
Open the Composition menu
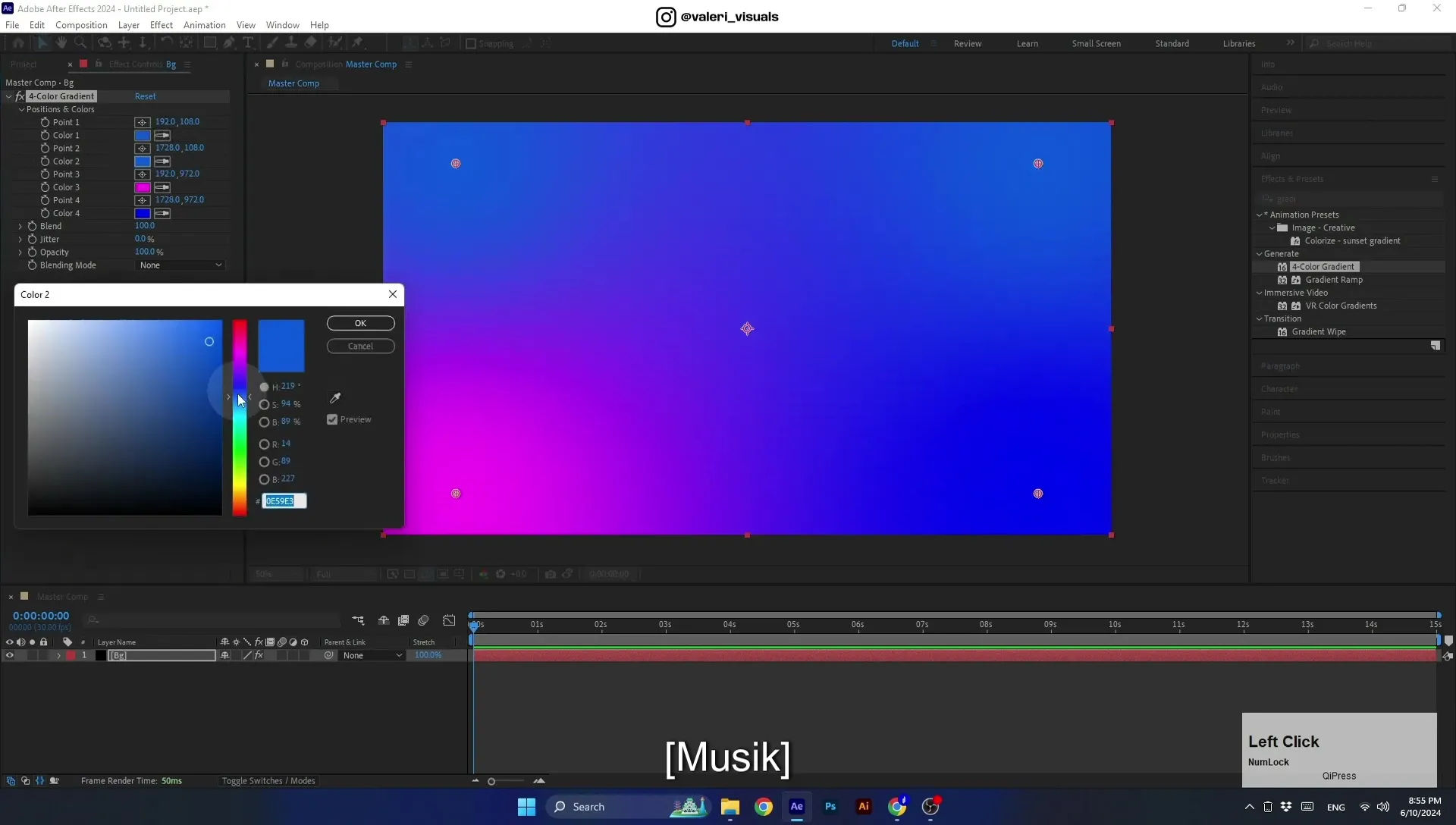pyautogui.click(x=81, y=25)
